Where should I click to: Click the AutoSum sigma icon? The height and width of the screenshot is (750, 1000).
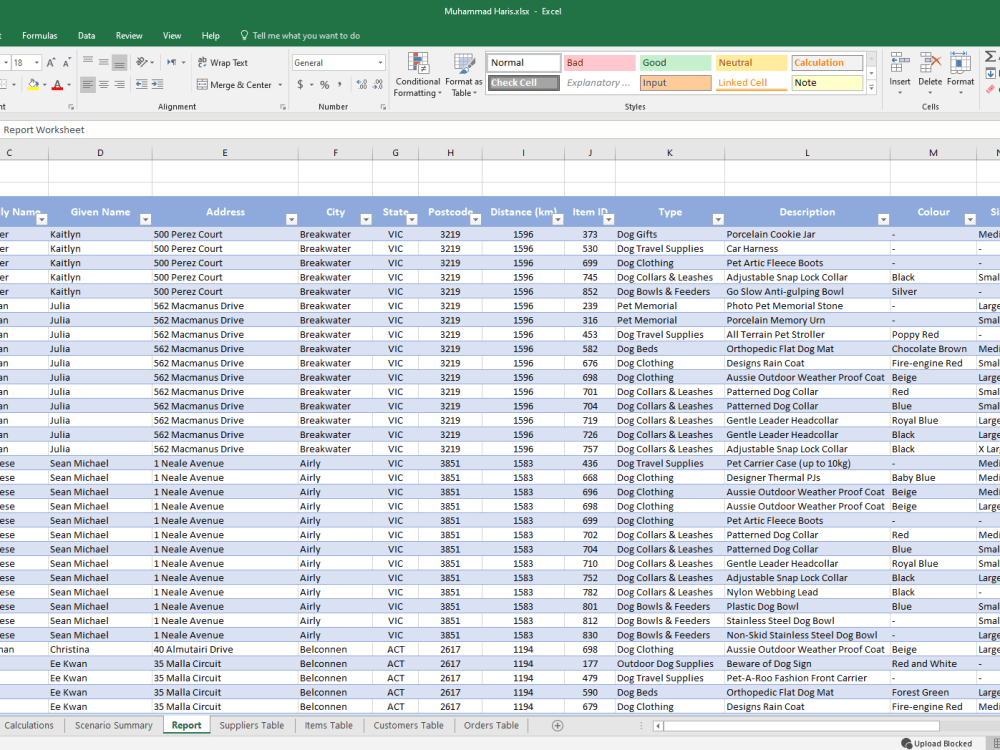pos(990,57)
